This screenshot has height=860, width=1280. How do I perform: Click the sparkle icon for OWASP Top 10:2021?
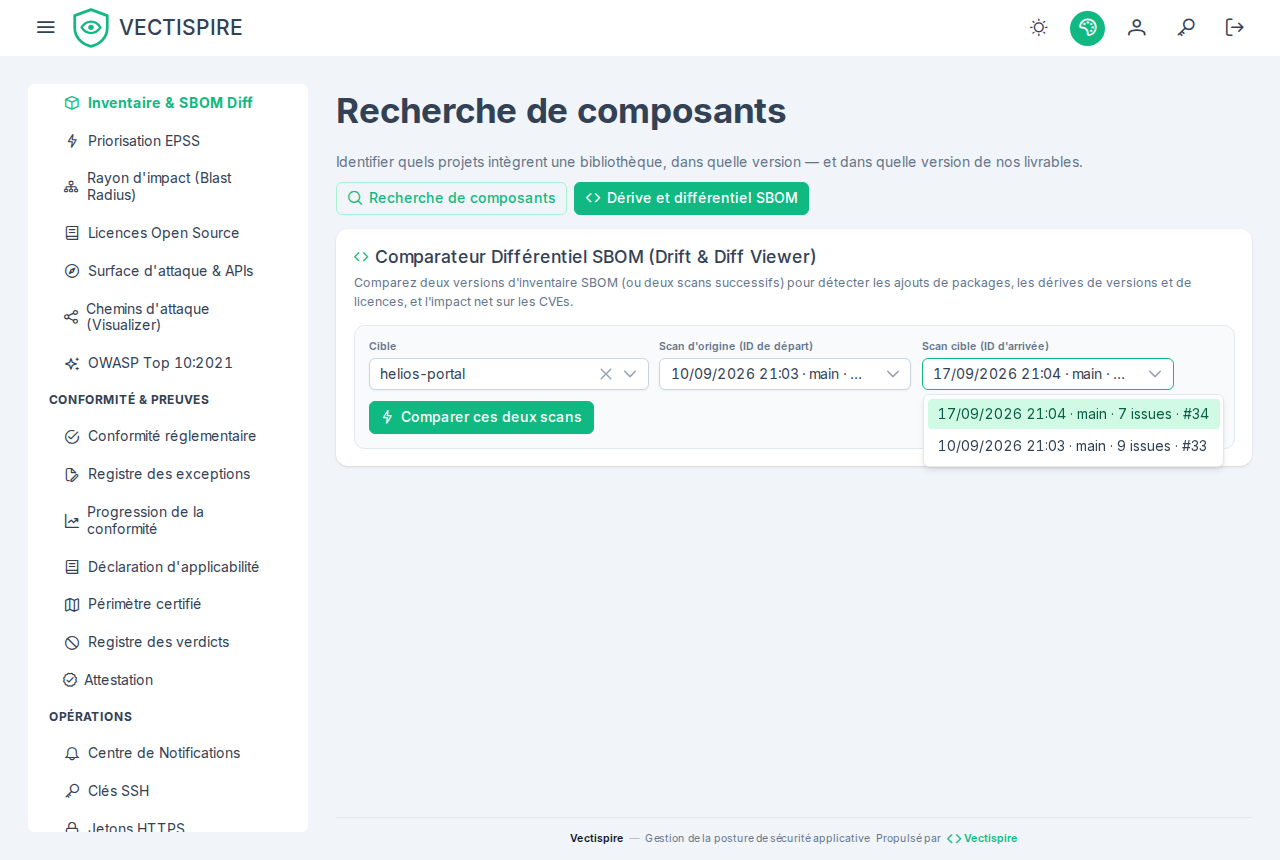(x=72, y=363)
